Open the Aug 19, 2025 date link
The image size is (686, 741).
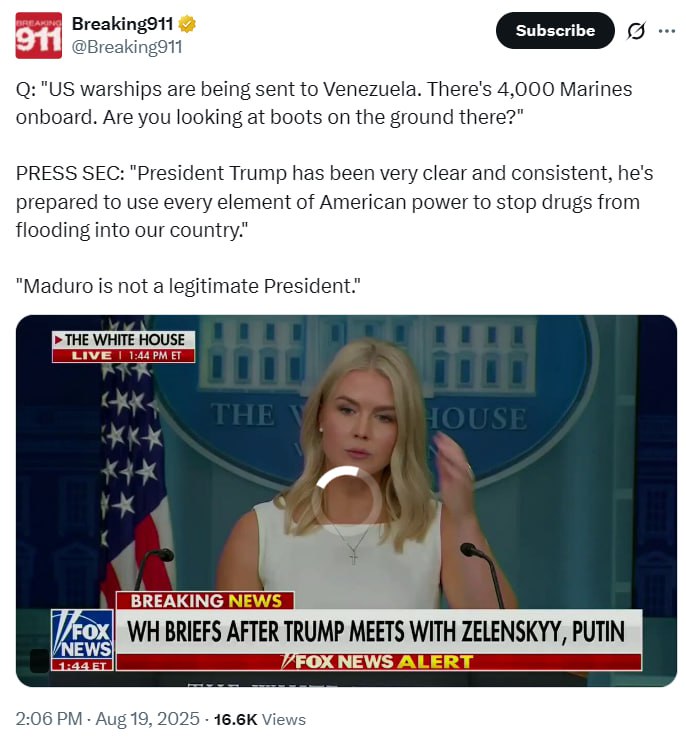[147, 719]
